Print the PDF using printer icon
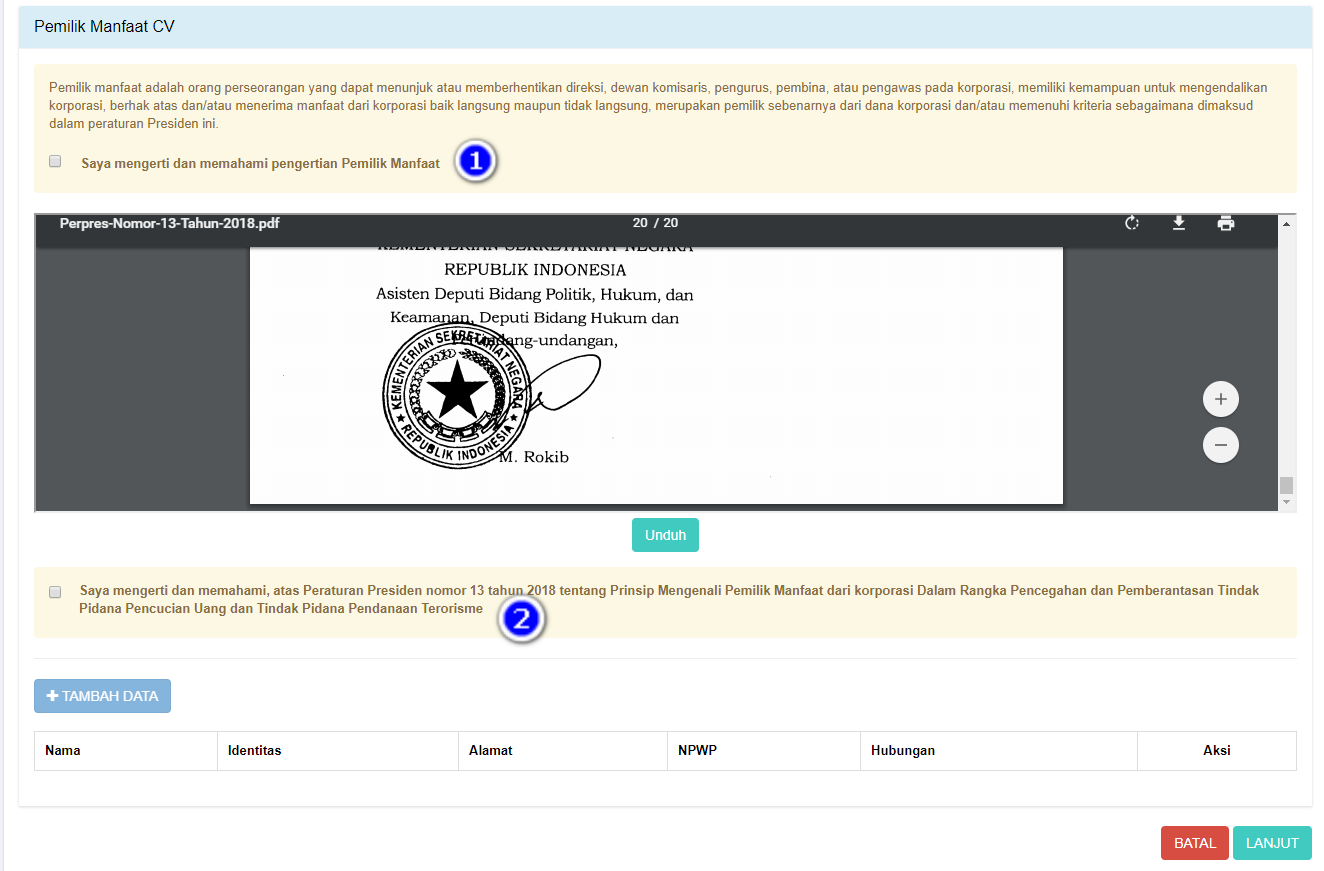This screenshot has width=1324, height=871. (1225, 223)
